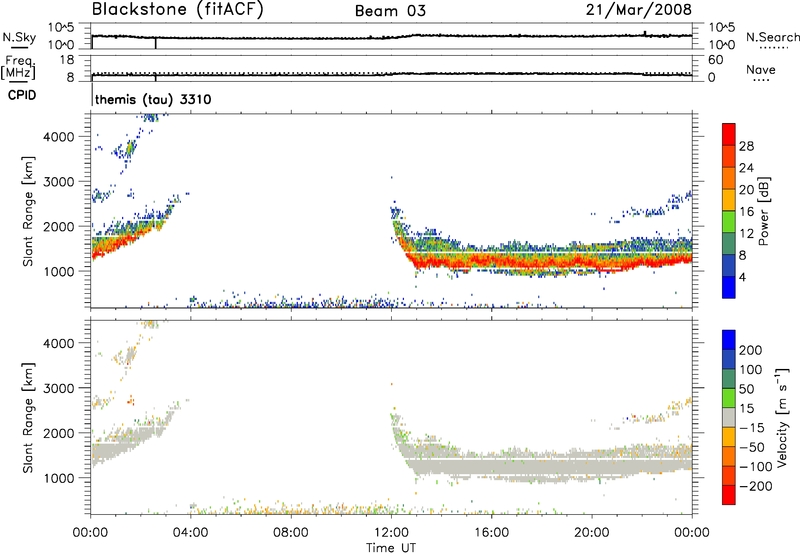The width and height of the screenshot is (800, 554).
Task: Click the "Slant Range [km]" label of power panel
Action: click(x=28, y=211)
